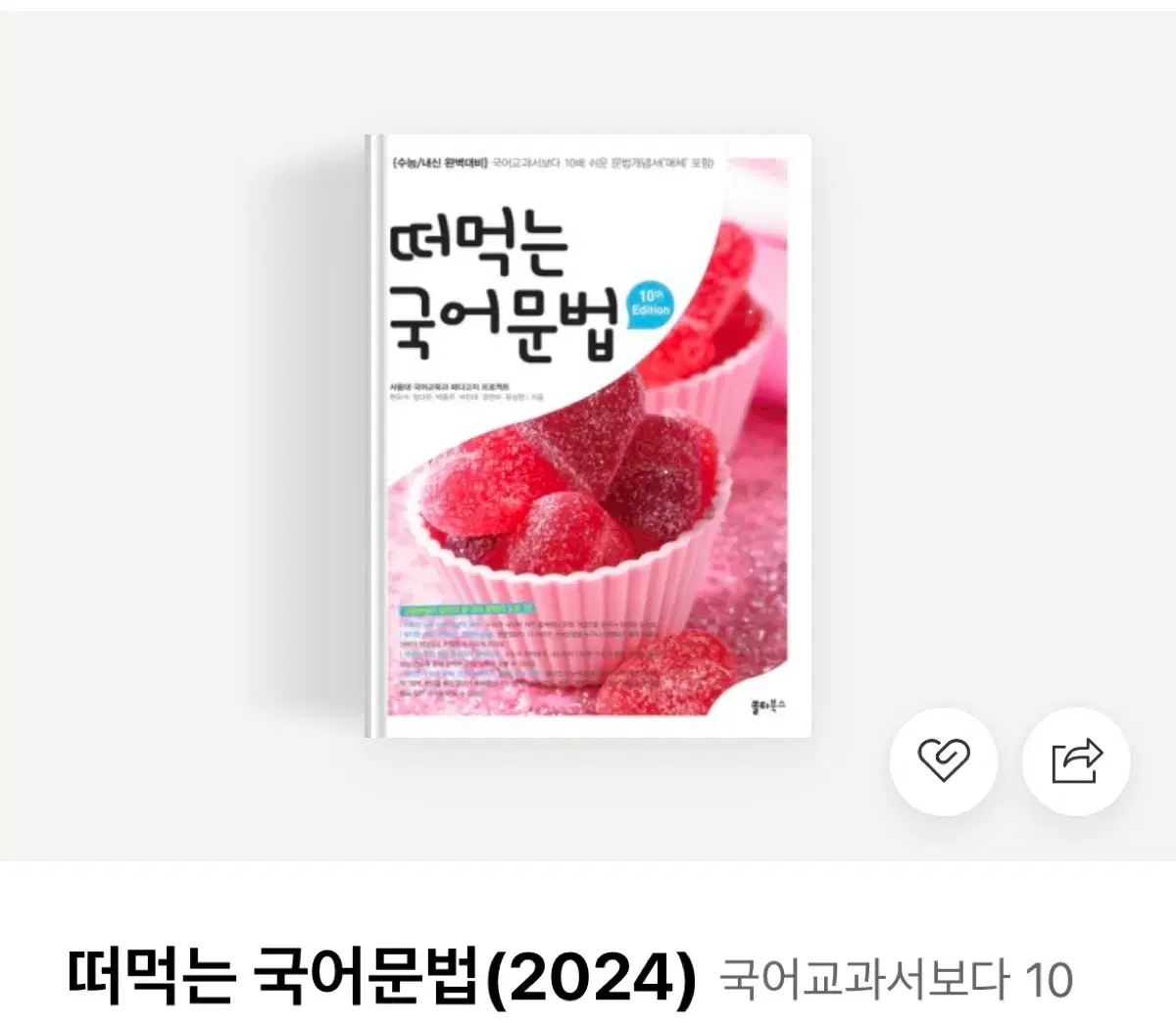Click the white circle around the heart
Image resolution: width=1176 pixels, height=1023 pixels.
(x=943, y=761)
